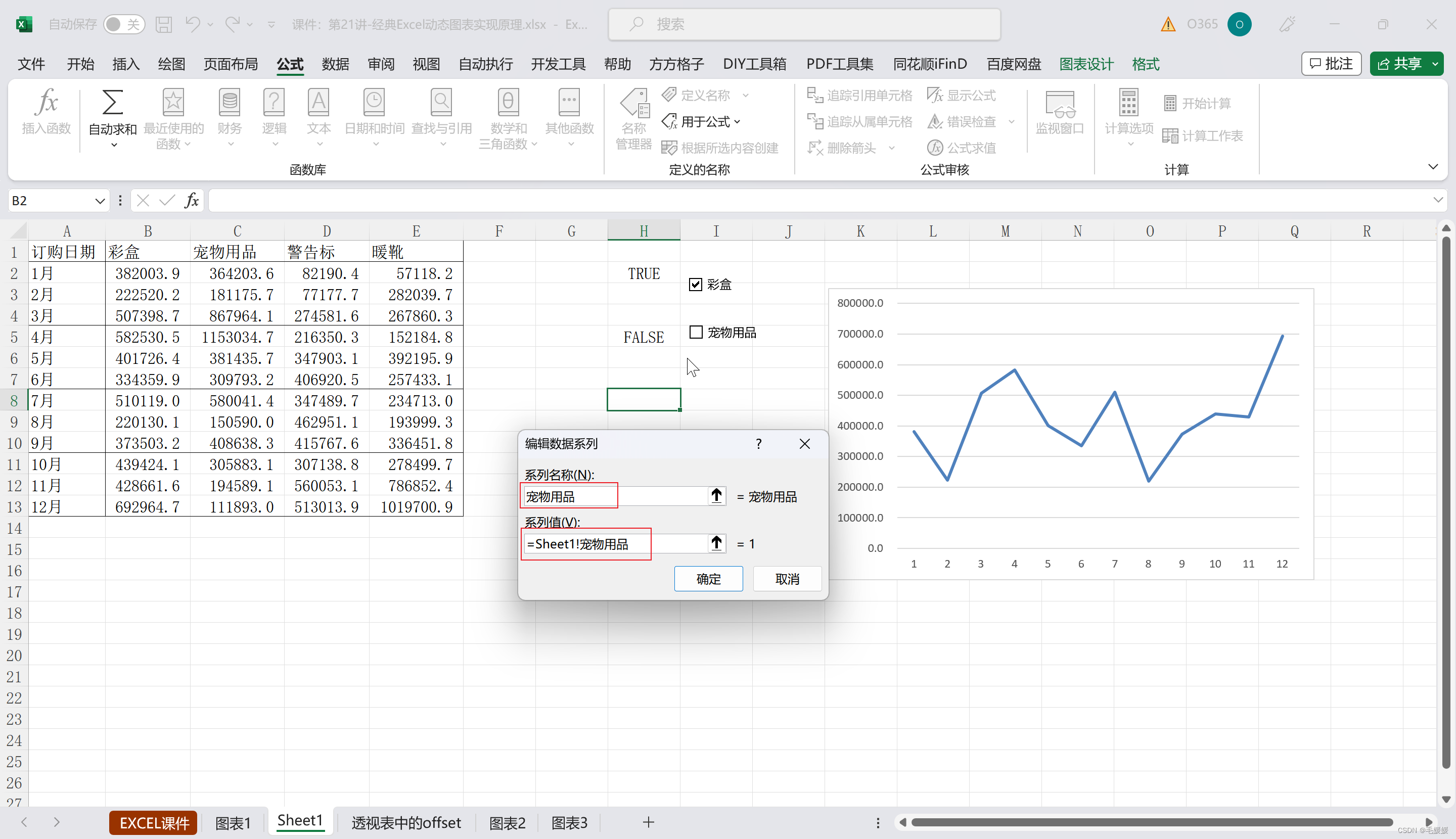Click Calculate Now (开始计算)
This screenshot has height=839, width=1456.
click(1197, 104)
